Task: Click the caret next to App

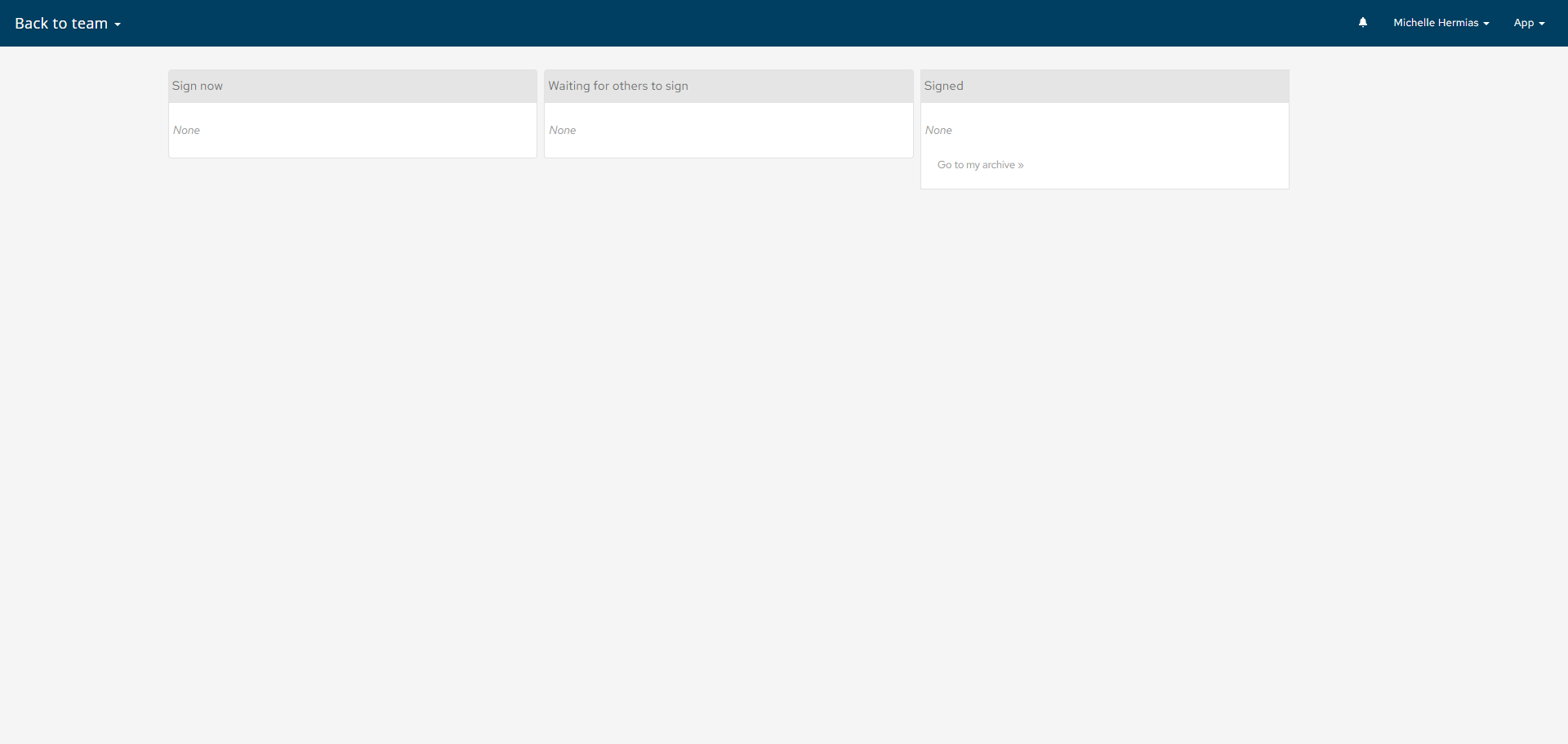Action: [1542, 24]
